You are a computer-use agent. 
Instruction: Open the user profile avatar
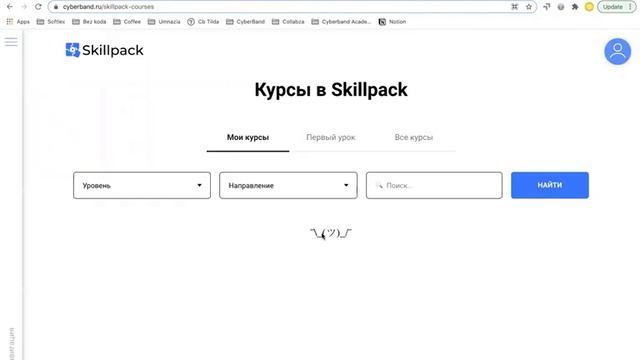(x=617, y=51)
